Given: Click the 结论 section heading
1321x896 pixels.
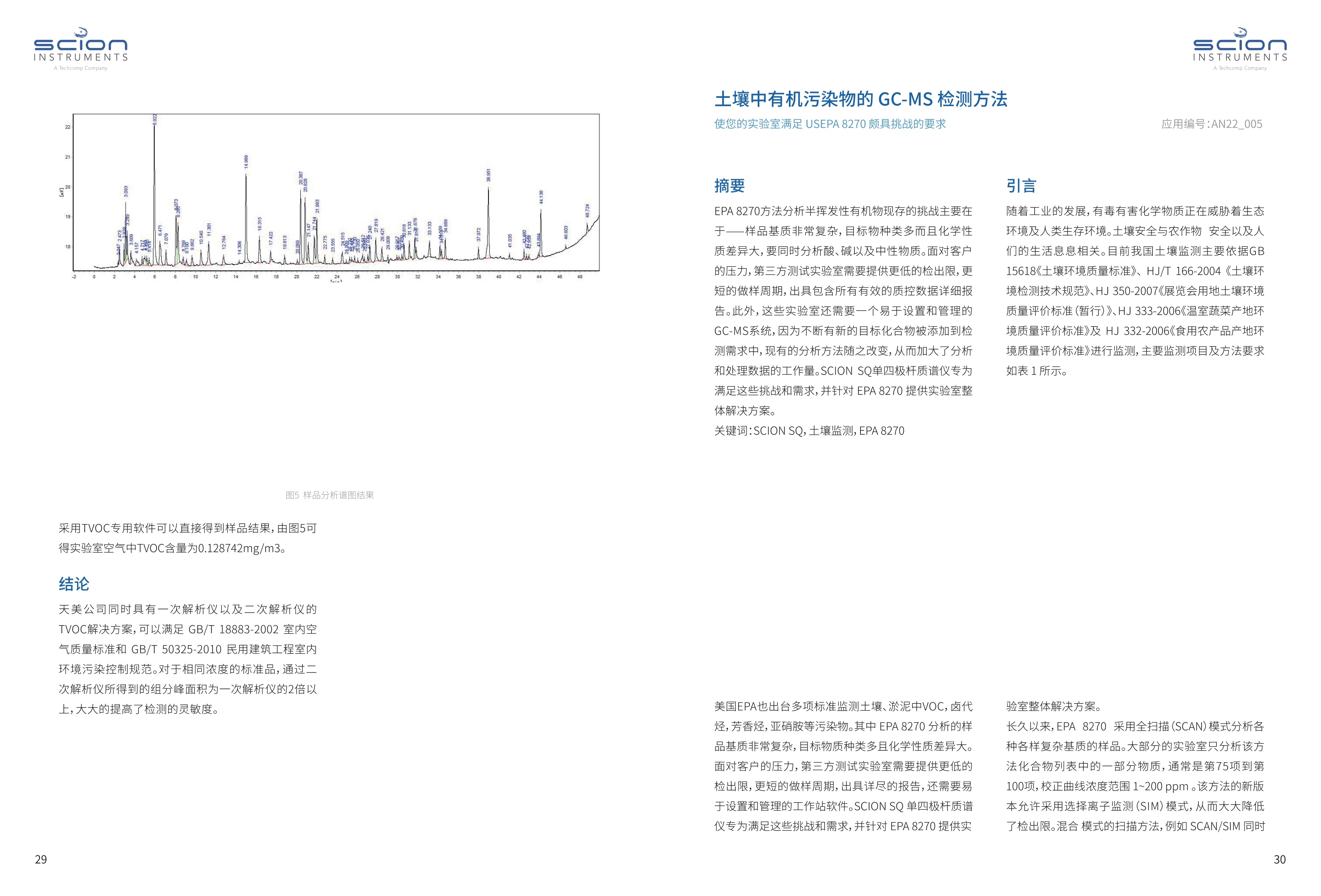Looking at the screenshot, I should [74, 583].
